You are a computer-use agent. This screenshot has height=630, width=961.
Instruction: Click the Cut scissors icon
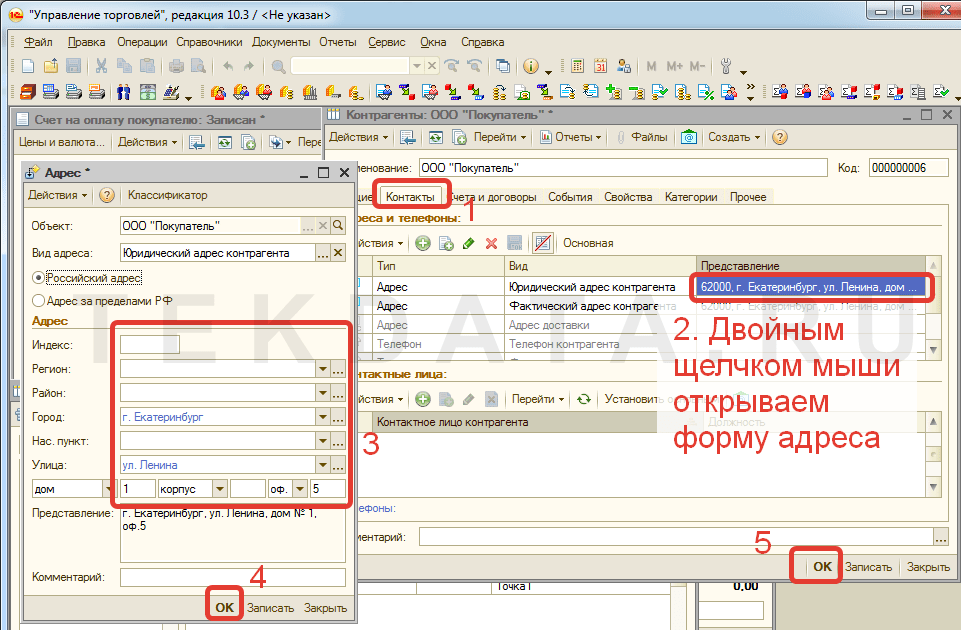(x=102, y=66)
